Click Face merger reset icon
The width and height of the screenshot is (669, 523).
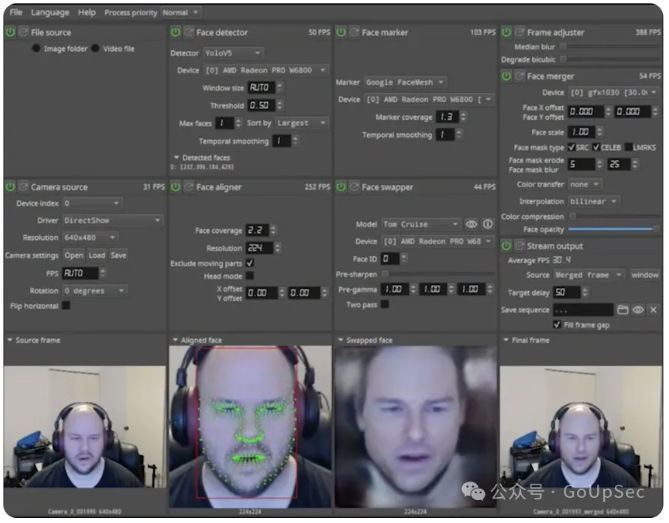(x=519, y=76)
